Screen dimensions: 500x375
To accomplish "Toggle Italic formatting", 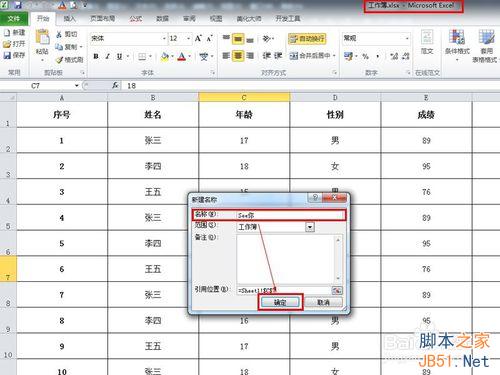I will (x=107, y=56).
